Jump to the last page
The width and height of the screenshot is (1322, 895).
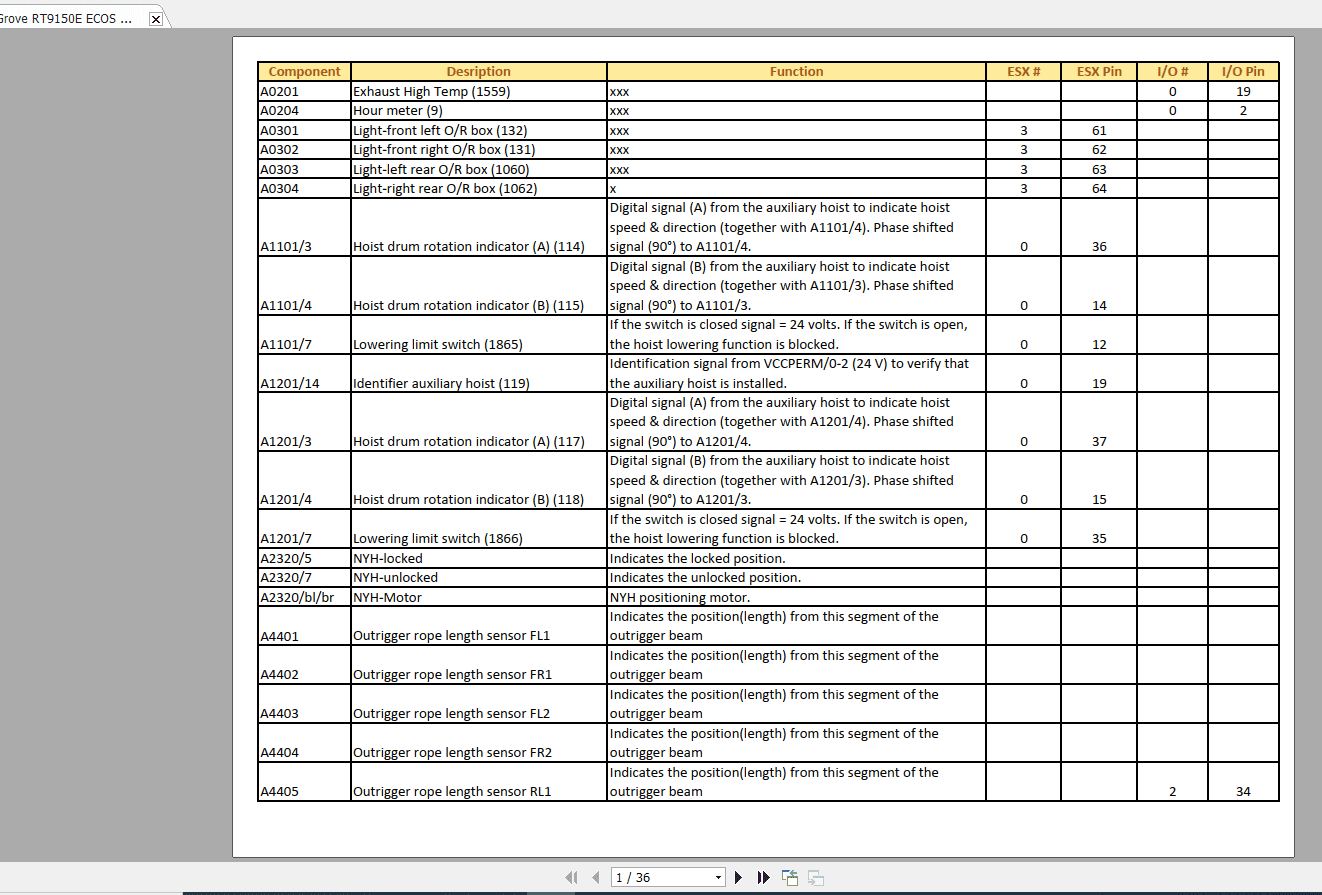pos(763,877)
